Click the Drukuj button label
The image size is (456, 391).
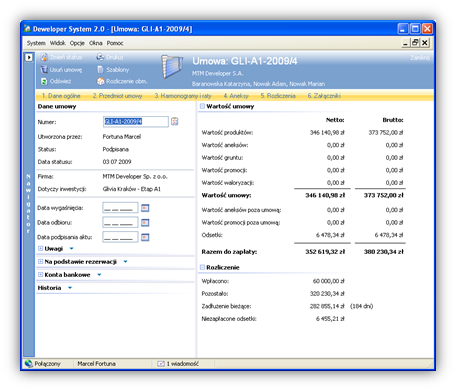pos(115,57)
